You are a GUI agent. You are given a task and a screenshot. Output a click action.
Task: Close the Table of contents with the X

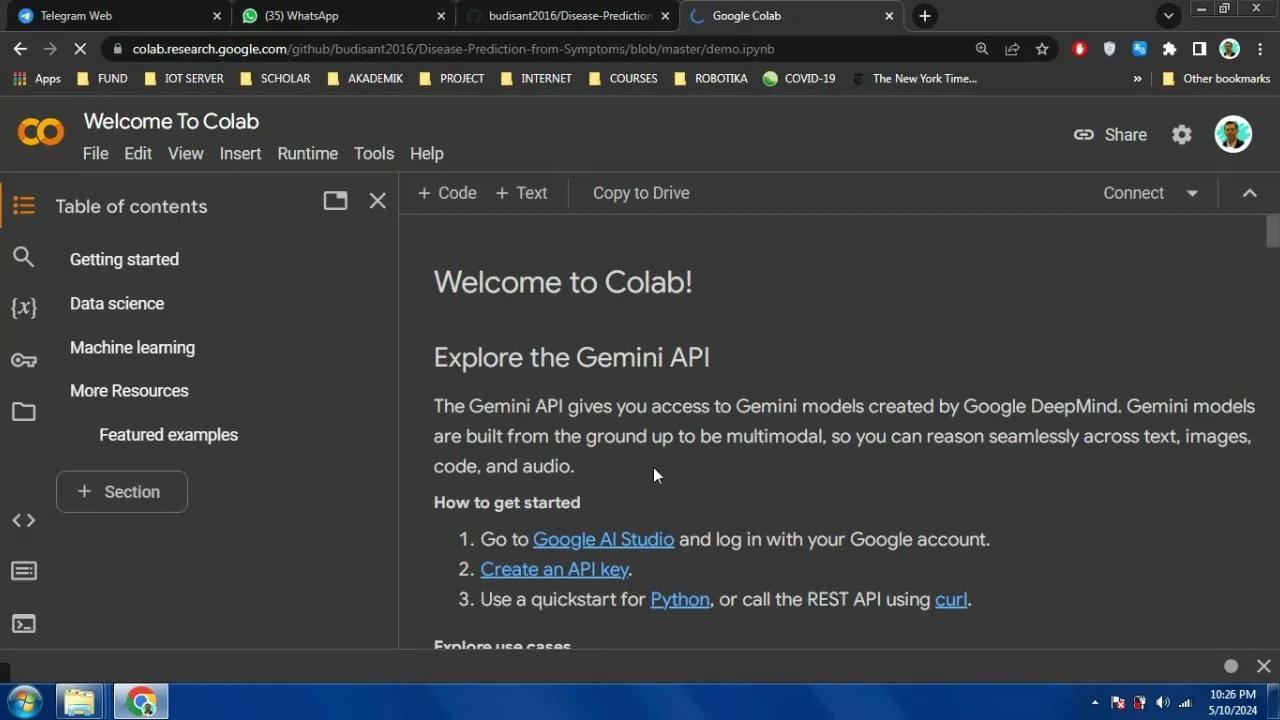(x=377, y=201)
